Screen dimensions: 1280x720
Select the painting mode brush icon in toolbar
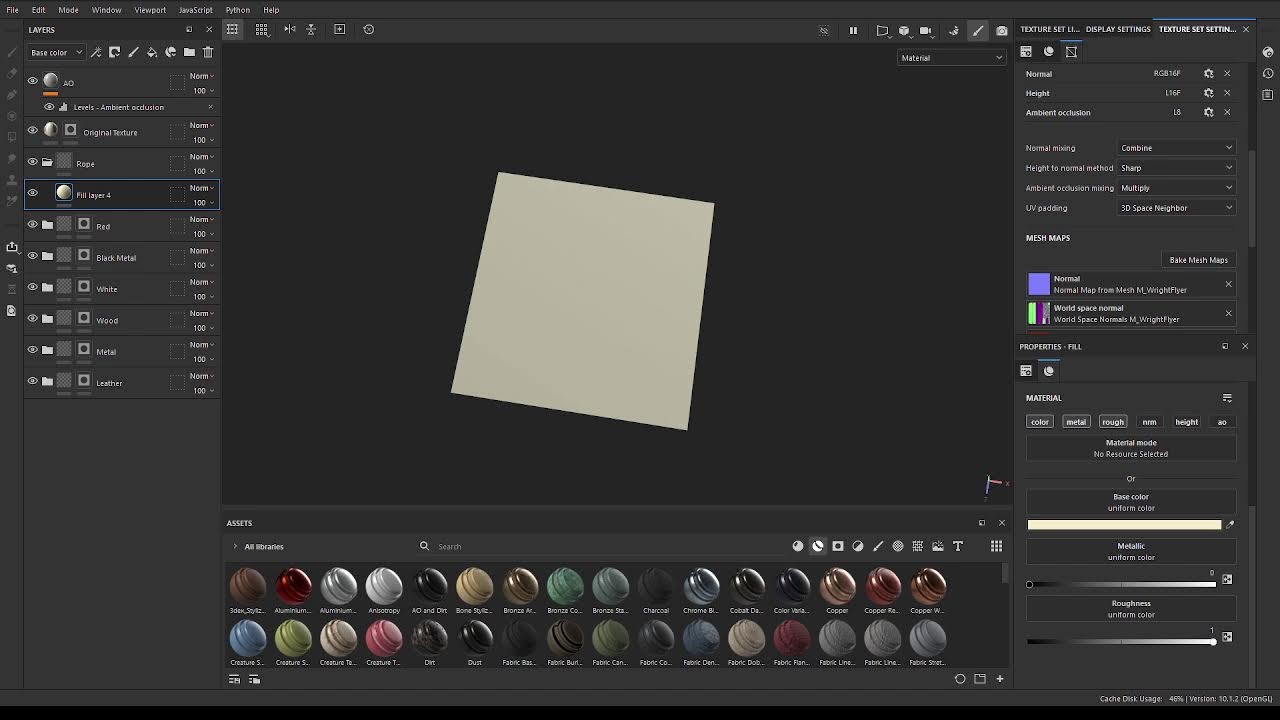point(978,30)
